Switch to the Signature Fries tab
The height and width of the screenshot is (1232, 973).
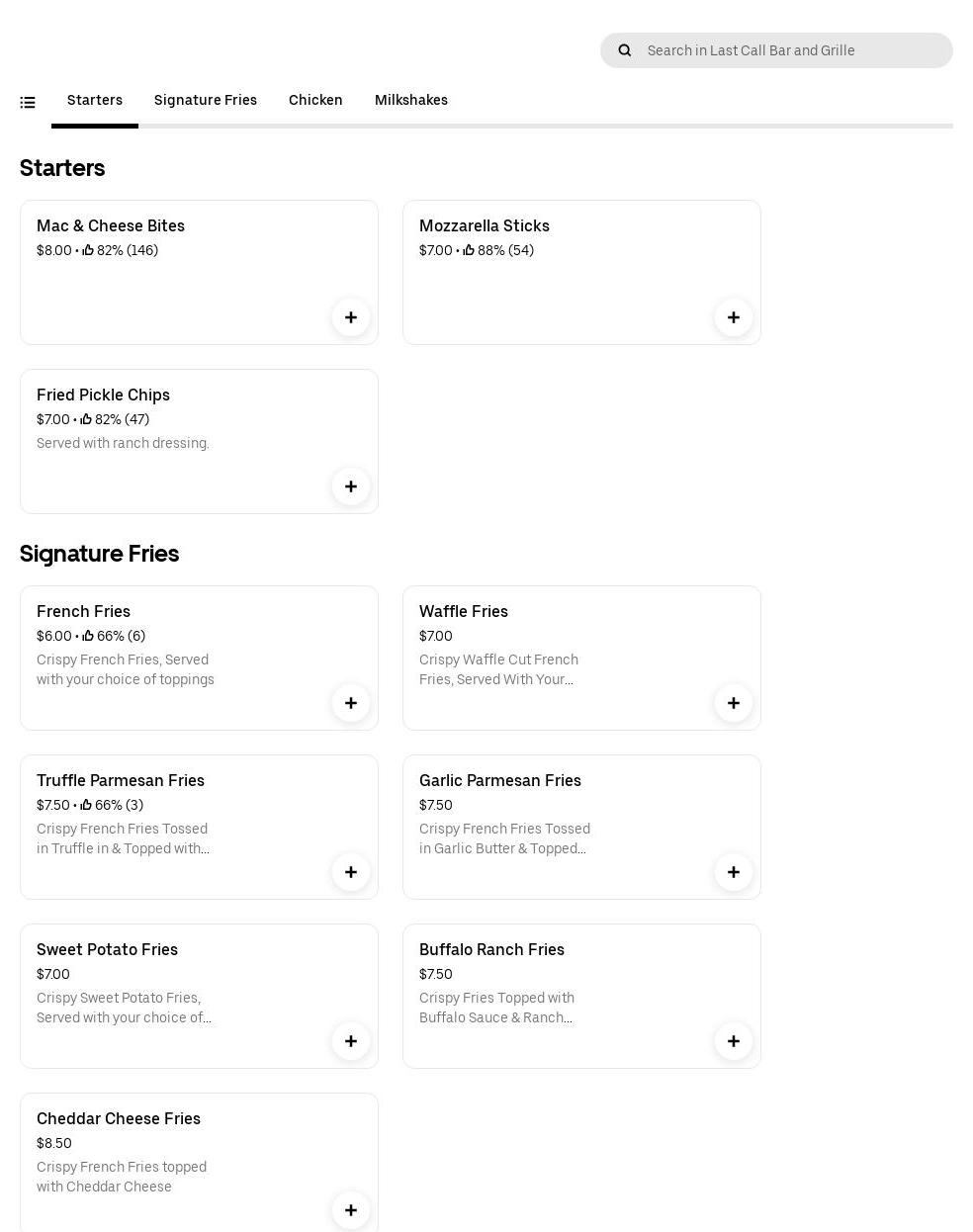(206, 100)
